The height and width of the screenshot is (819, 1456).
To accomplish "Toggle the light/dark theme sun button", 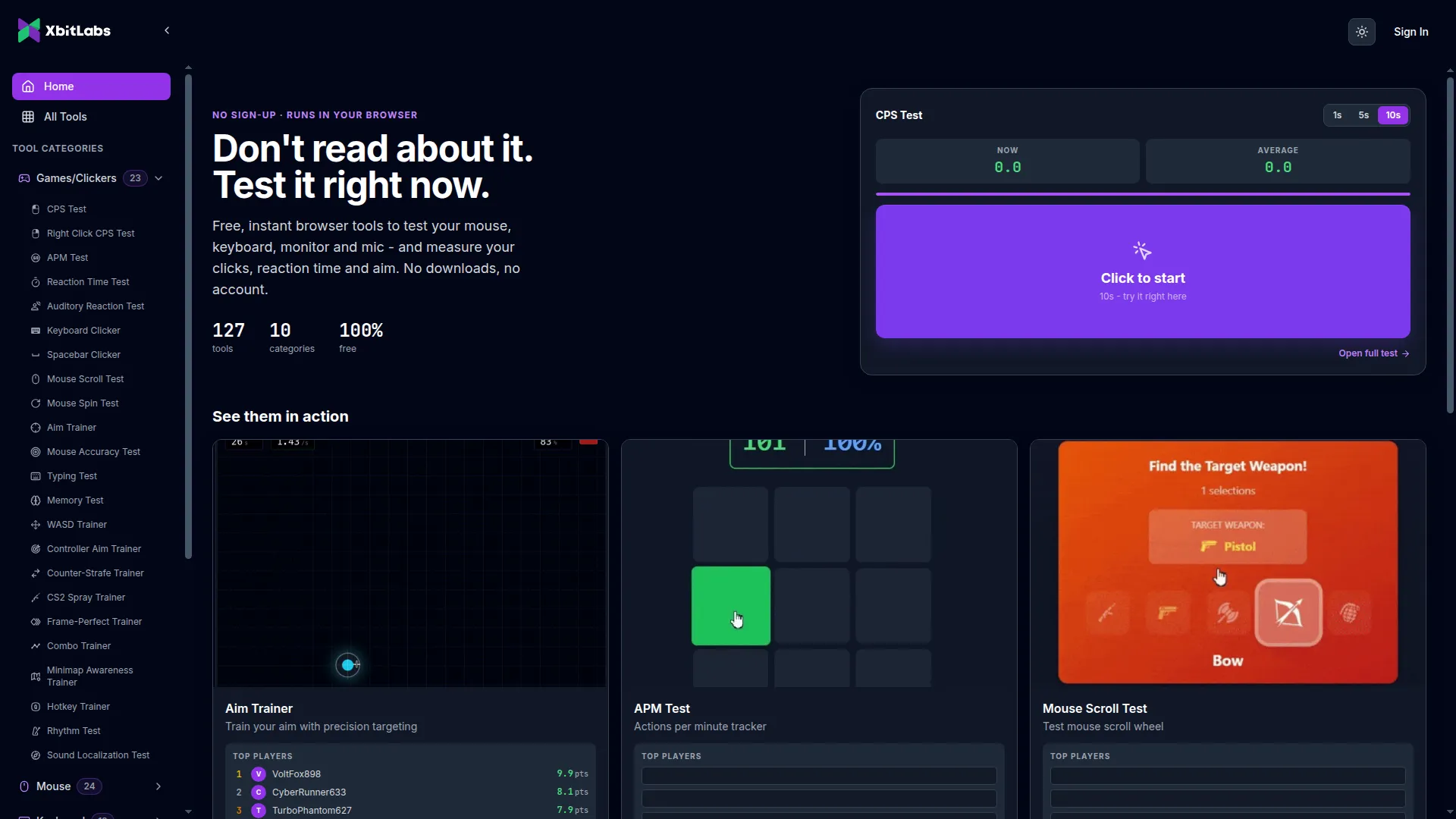I will 1362,32.
